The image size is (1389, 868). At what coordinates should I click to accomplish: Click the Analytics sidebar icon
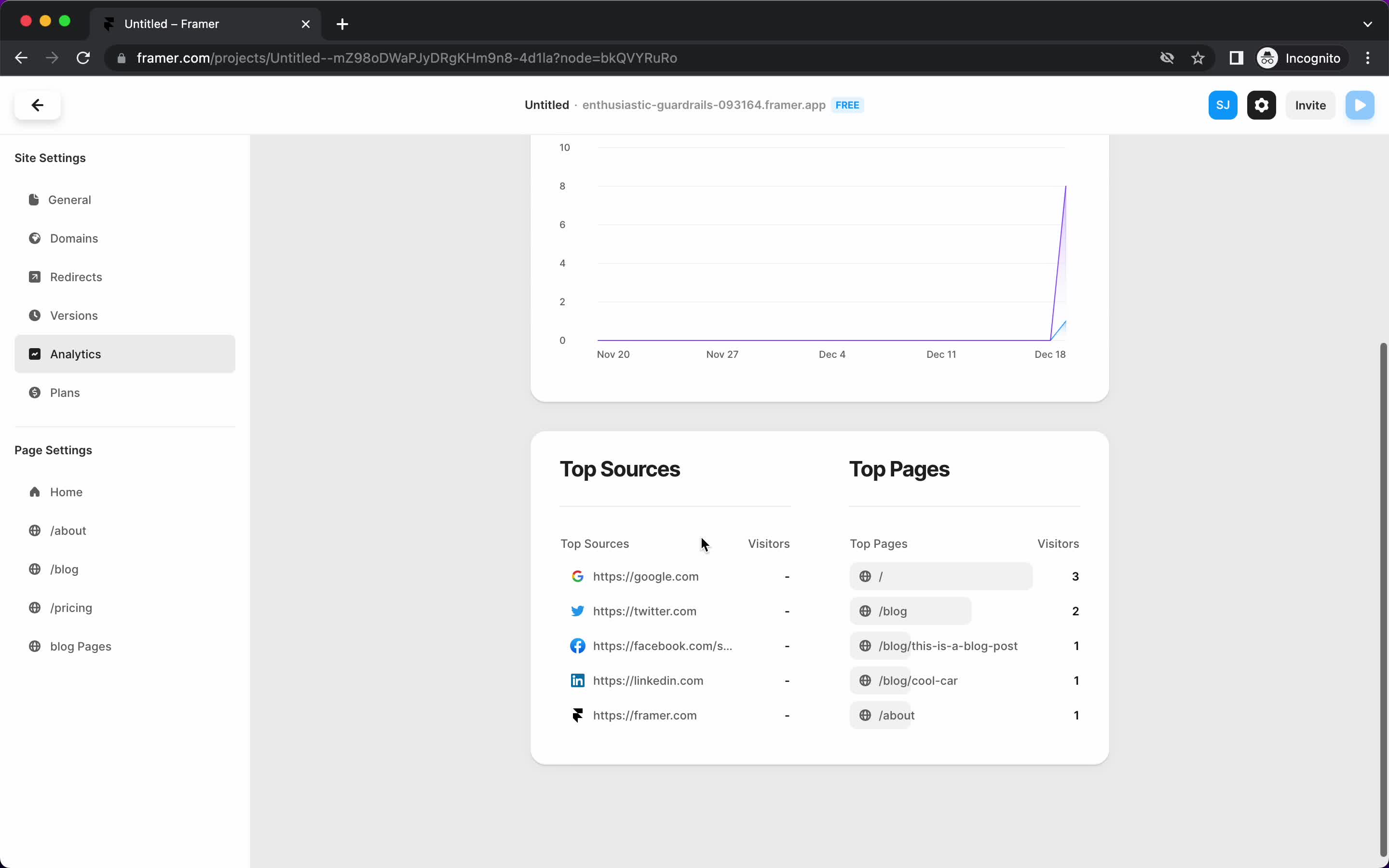pyautogui.click(x=34, y=353)
